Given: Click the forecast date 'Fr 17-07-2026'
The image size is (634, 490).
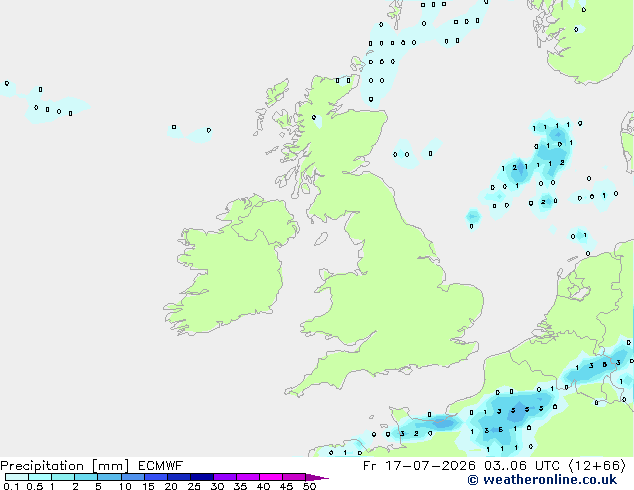Looking at the screenshot, I should (x=419, y=466).
